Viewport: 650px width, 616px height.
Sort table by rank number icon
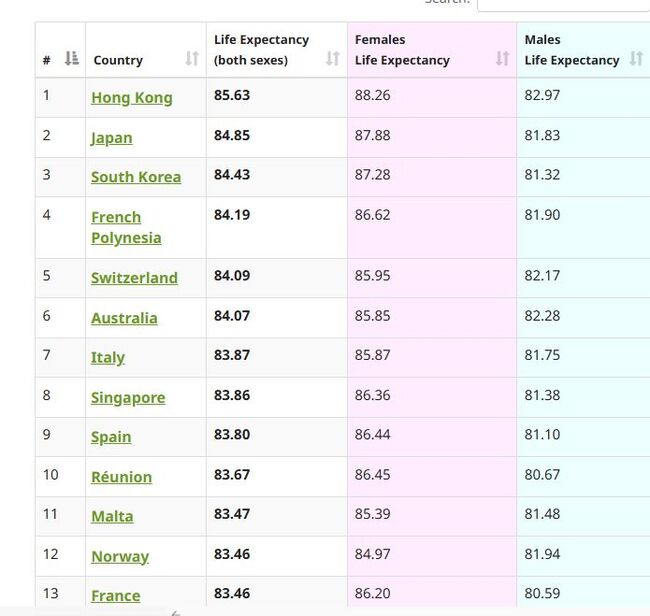pyautogui.click(x=71, y=59)
